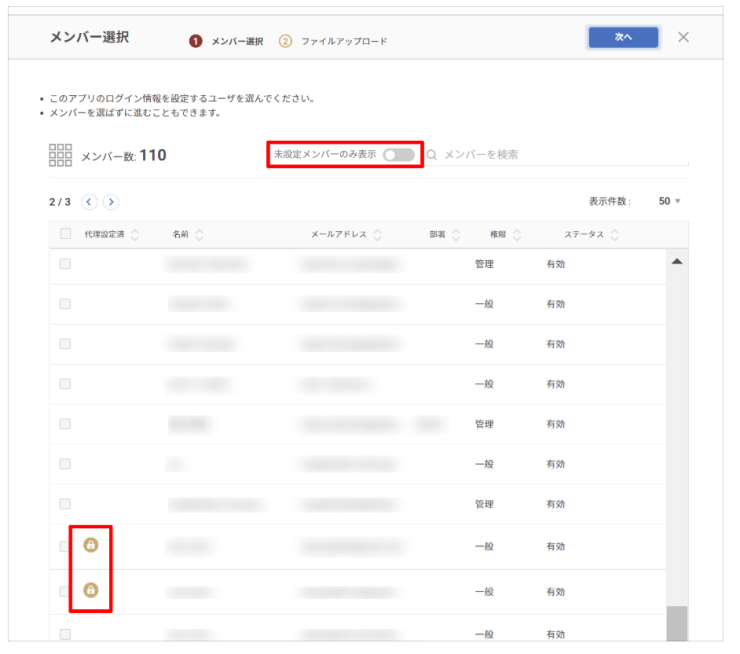Click the メンバーを検索 search field
Screen dimensions: 740x654
tap(560, 155)
